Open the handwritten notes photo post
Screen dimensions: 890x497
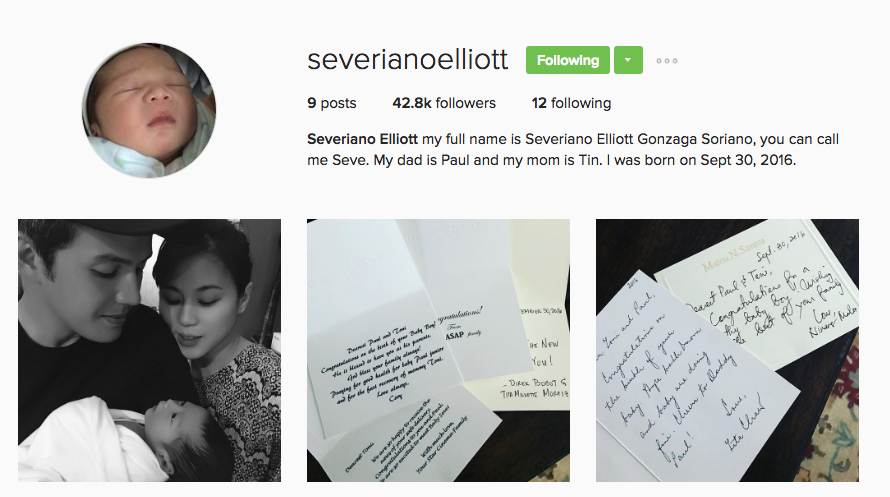pyautogui.click(x=727, y=351)
